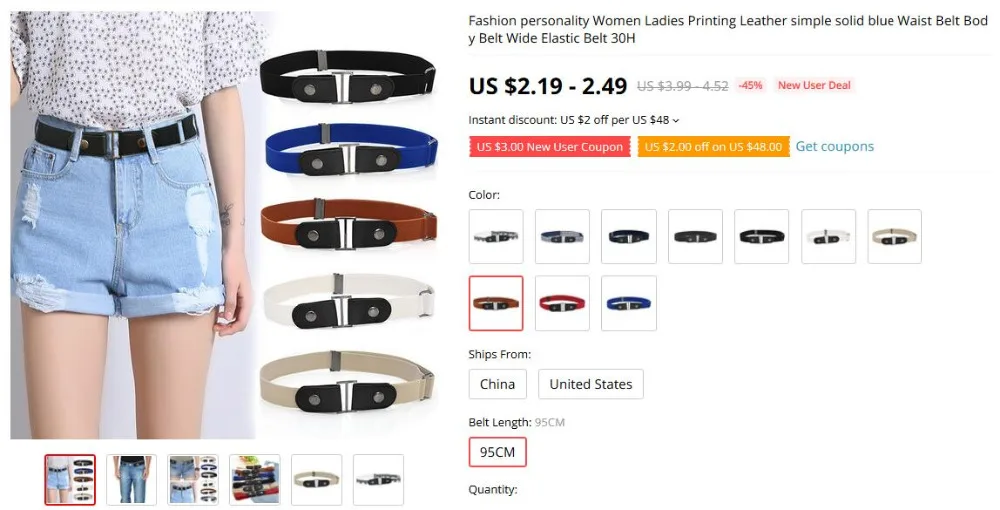Open the last thumbnail with white belt
The width and height of the screenshot is (1000, 510).
[x=378, y=479]
